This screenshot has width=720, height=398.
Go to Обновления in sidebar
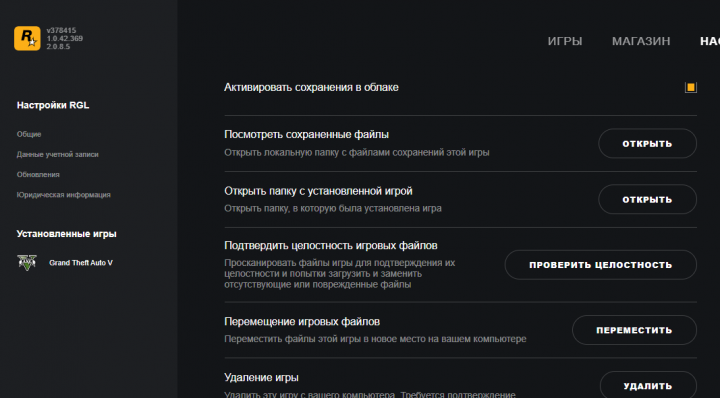pos(38,174)
